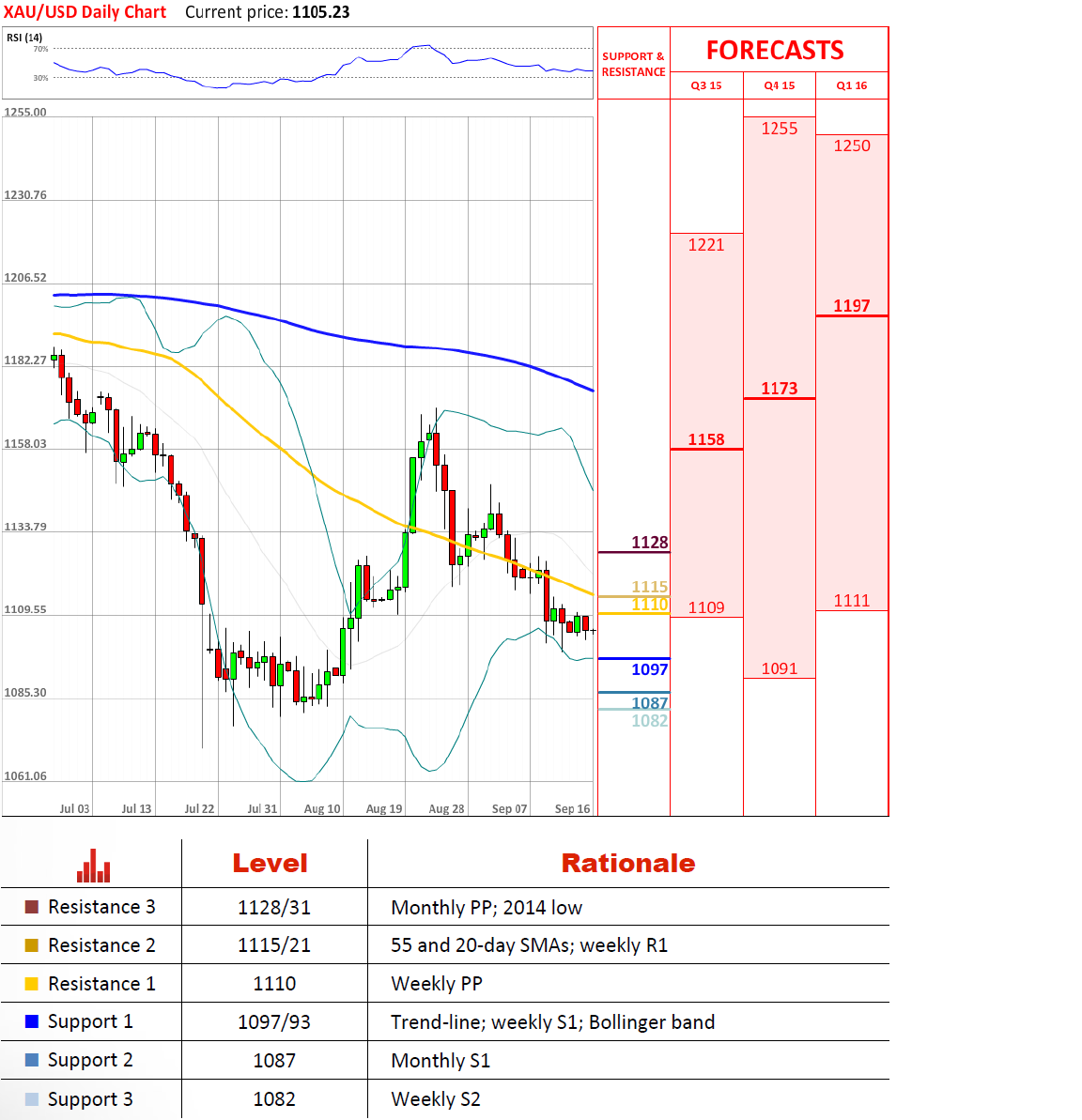This screenshot has height=1120, width=1082.
Task: Click the Q1 16 mean forecast 1197
Action: coord(852,306)
